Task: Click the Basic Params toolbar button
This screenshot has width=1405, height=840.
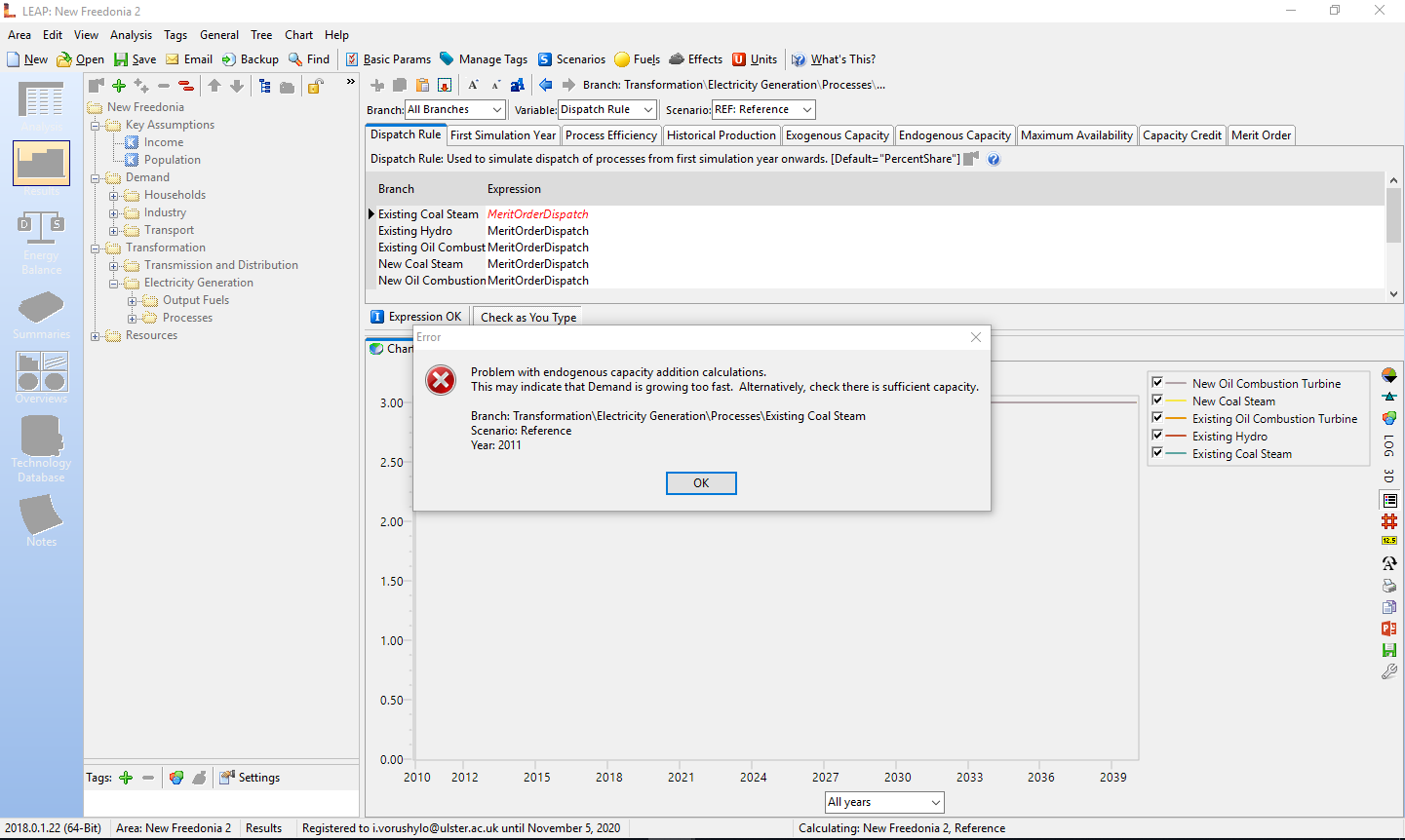Action: tap(388, 59)
